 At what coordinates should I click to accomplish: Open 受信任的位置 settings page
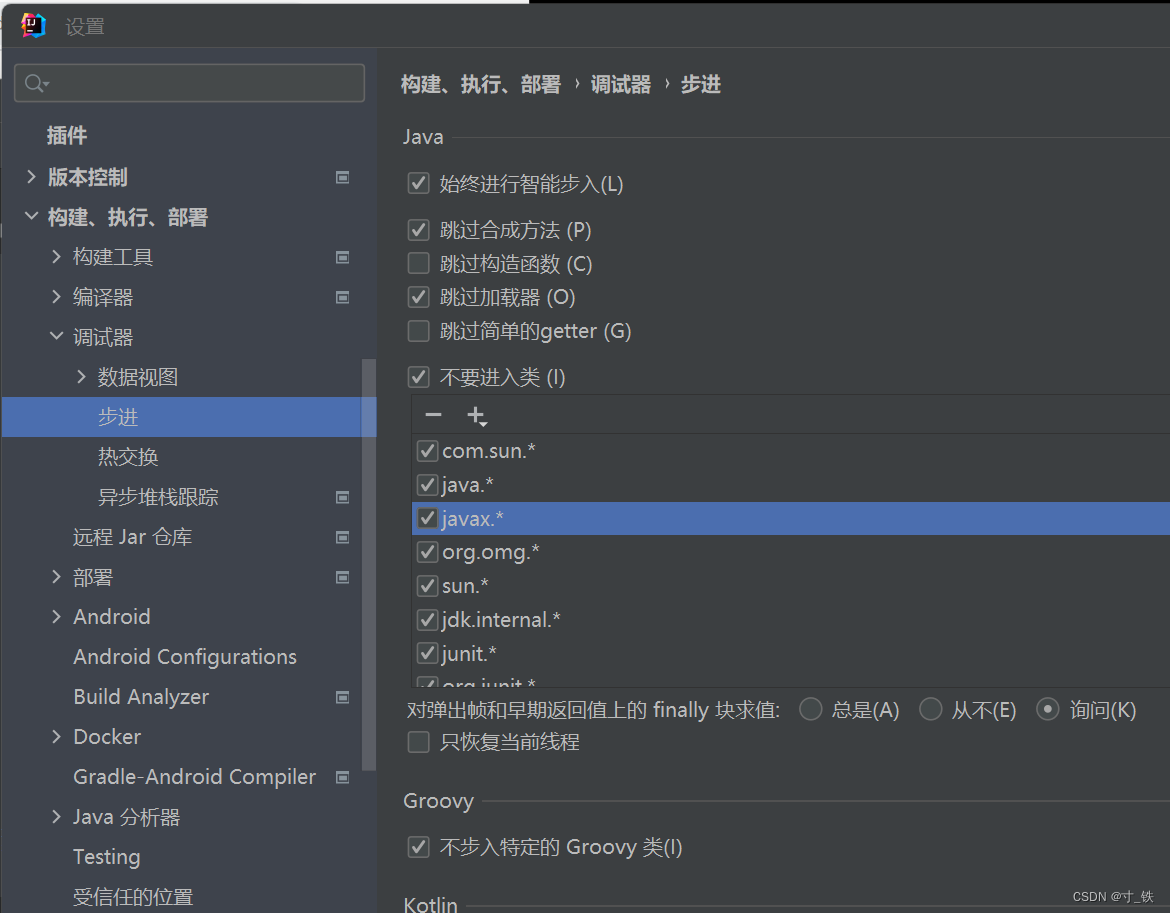[x=133, y=897]
